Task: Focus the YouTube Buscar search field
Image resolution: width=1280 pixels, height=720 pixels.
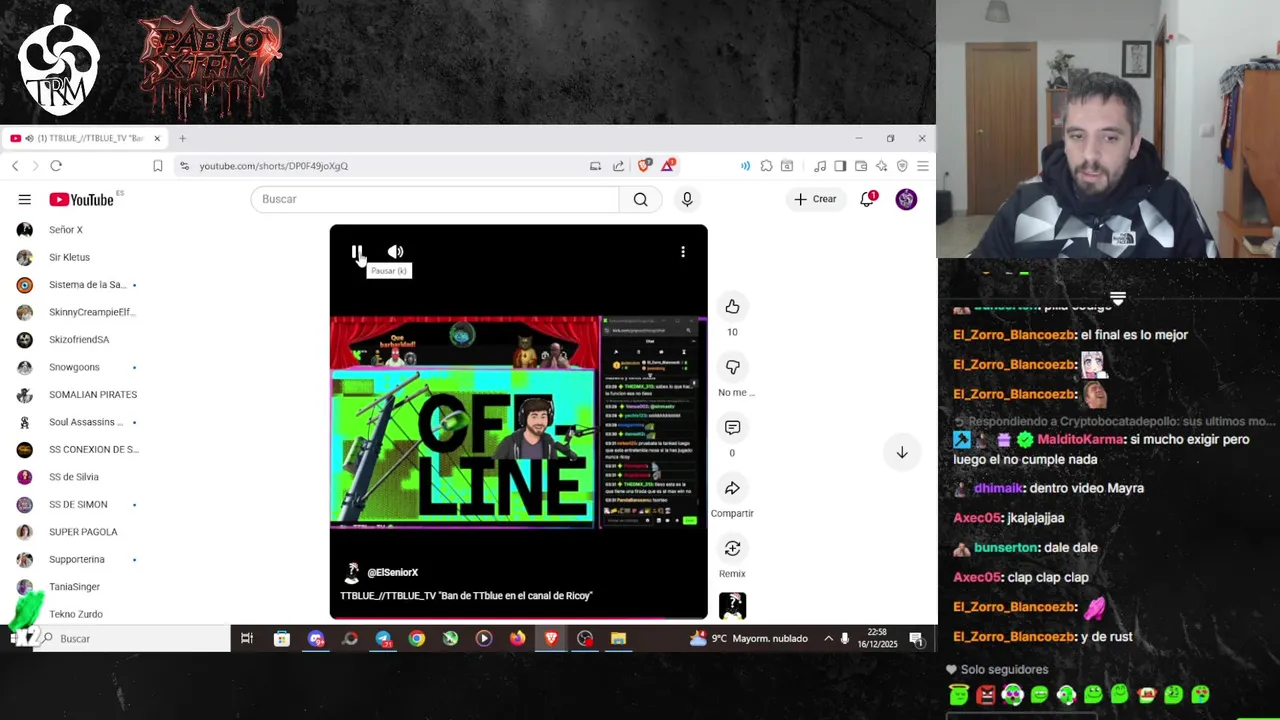Action: coord(435,199)
